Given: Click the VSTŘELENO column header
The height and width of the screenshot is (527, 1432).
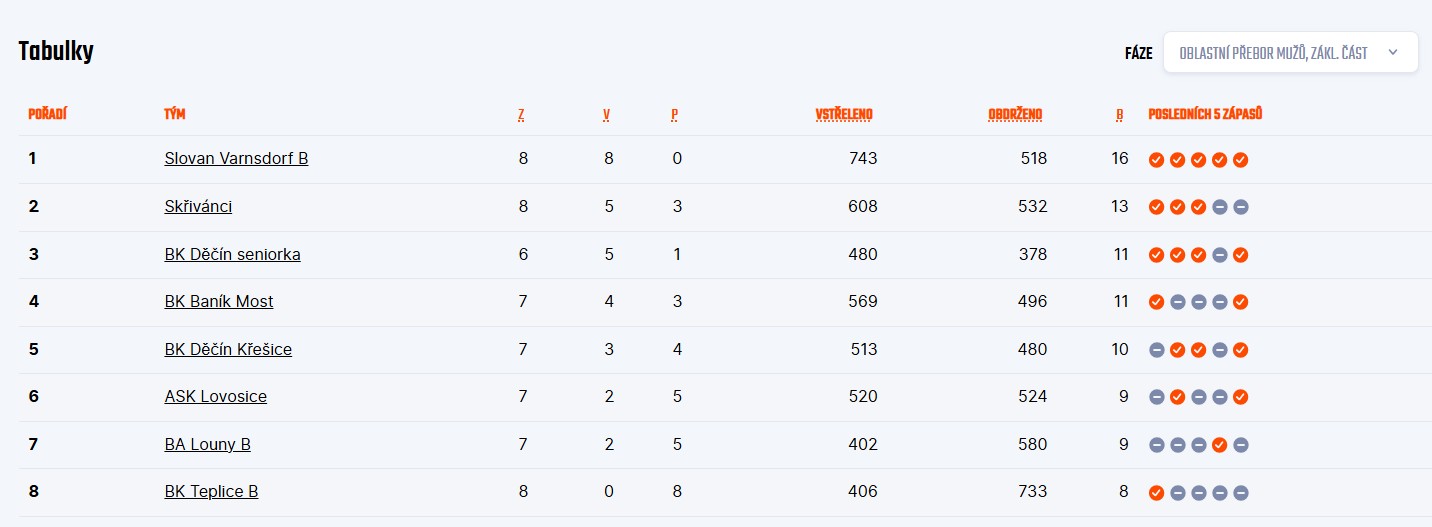Looking at the screenshot, I should click(x=844, y=114).
